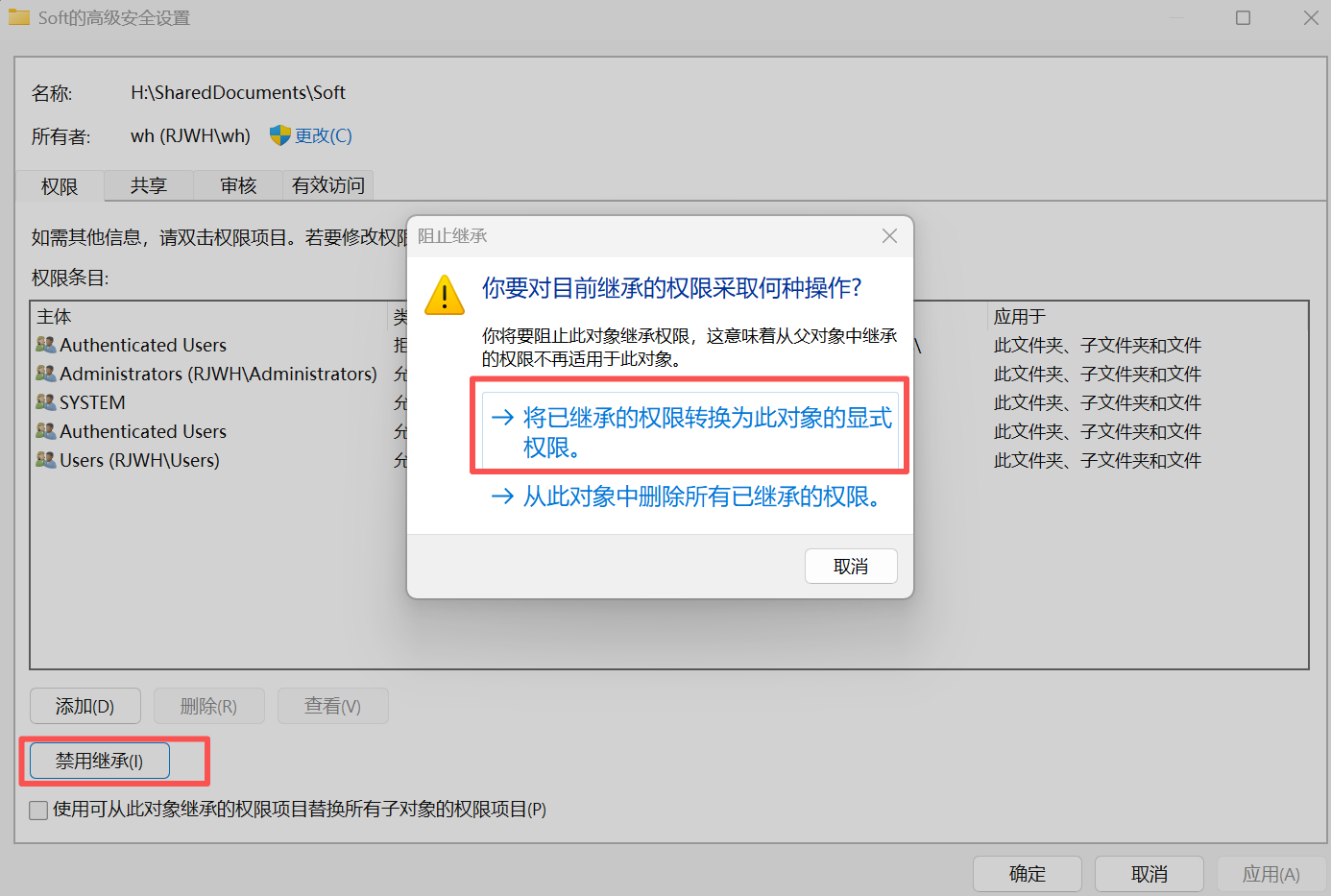This screenshot has width=1331, height=896.
Task: Click 取消 button in the 阻止继承 dialog
Action: 851,567
